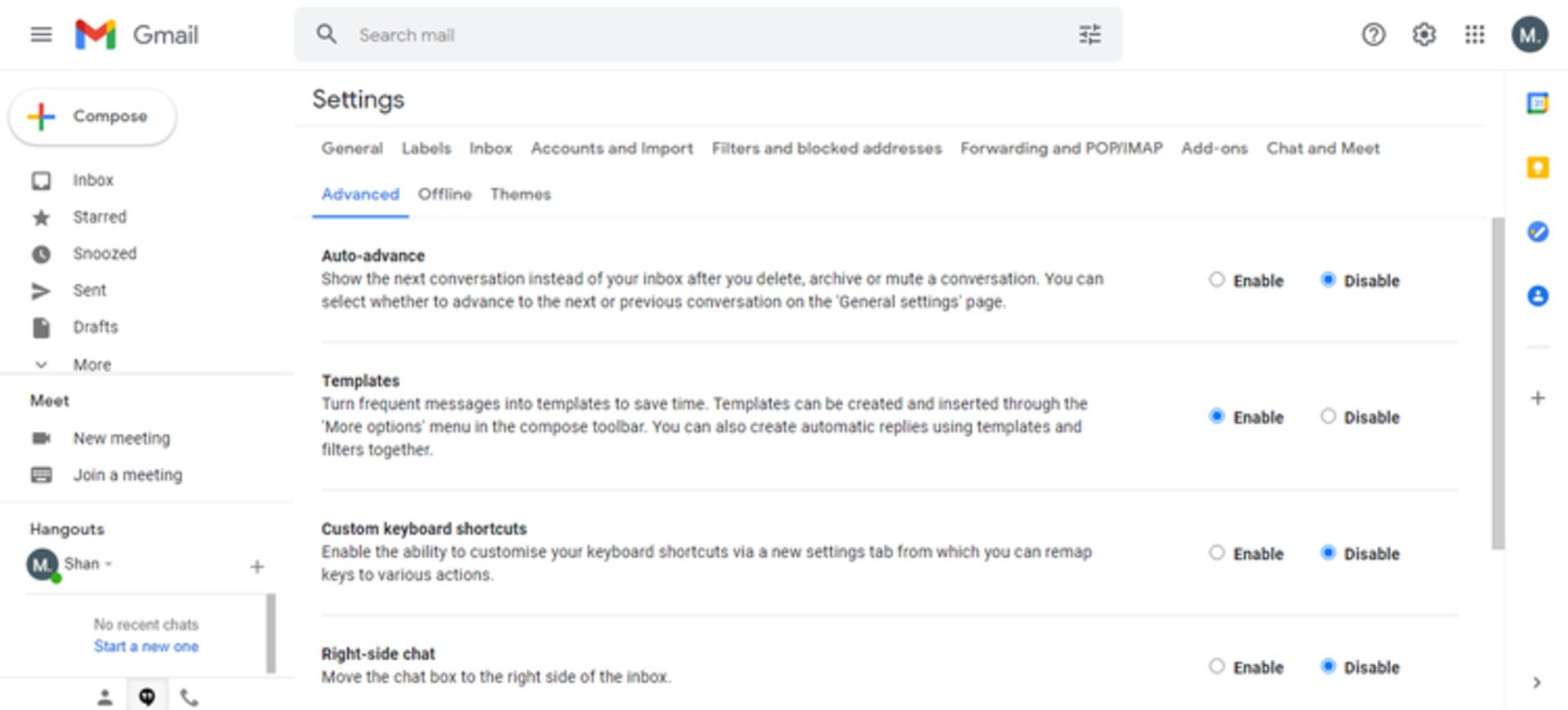
Task: Enable the Auto-advance option
Action: tap(1217, 280)
